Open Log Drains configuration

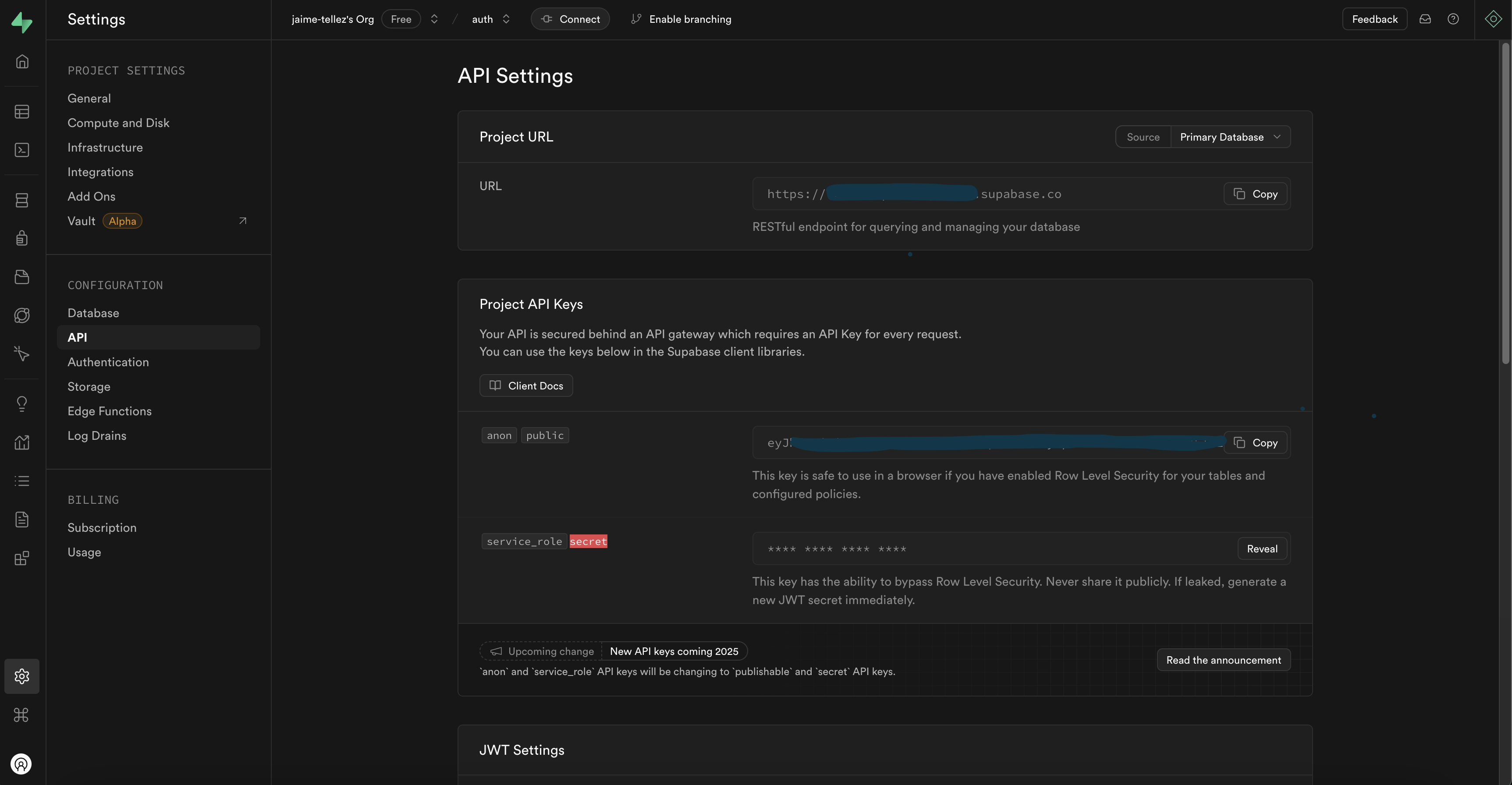tap(97, 436)
